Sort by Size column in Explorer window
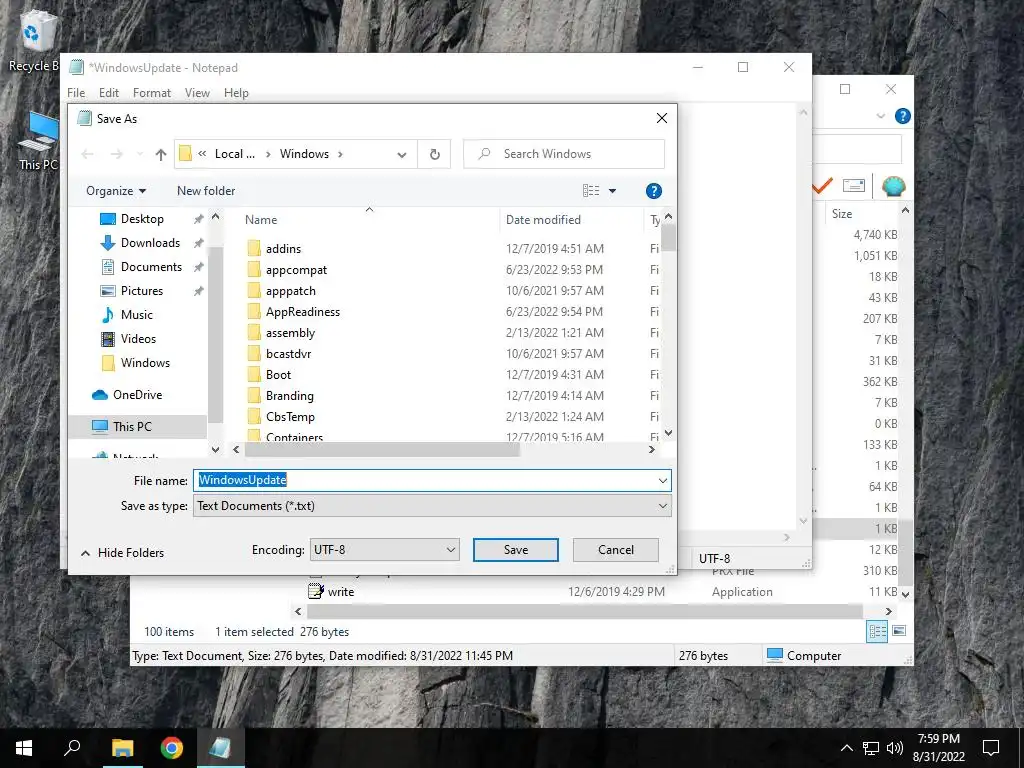The height and width of the screenshot is (768, 1024). tap(842, 214)
